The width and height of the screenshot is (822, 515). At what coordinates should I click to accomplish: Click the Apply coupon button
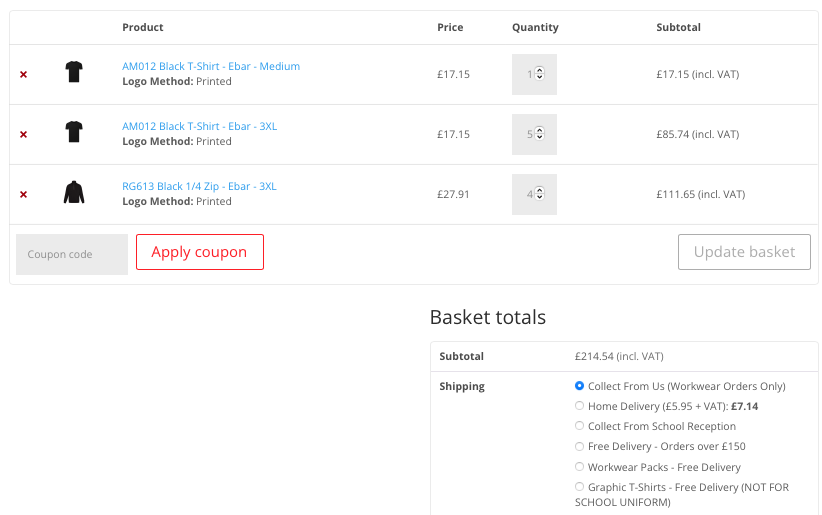(199, 252)
